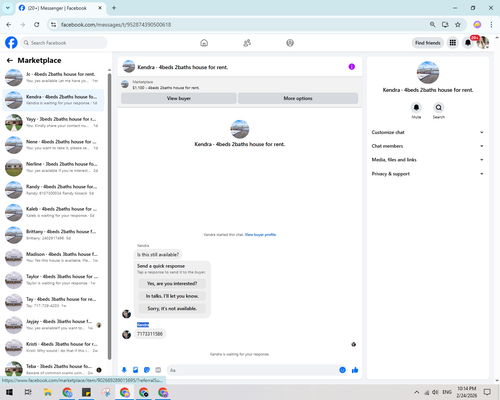Expand the Customize chat section
500x400 pixels.
428,132
